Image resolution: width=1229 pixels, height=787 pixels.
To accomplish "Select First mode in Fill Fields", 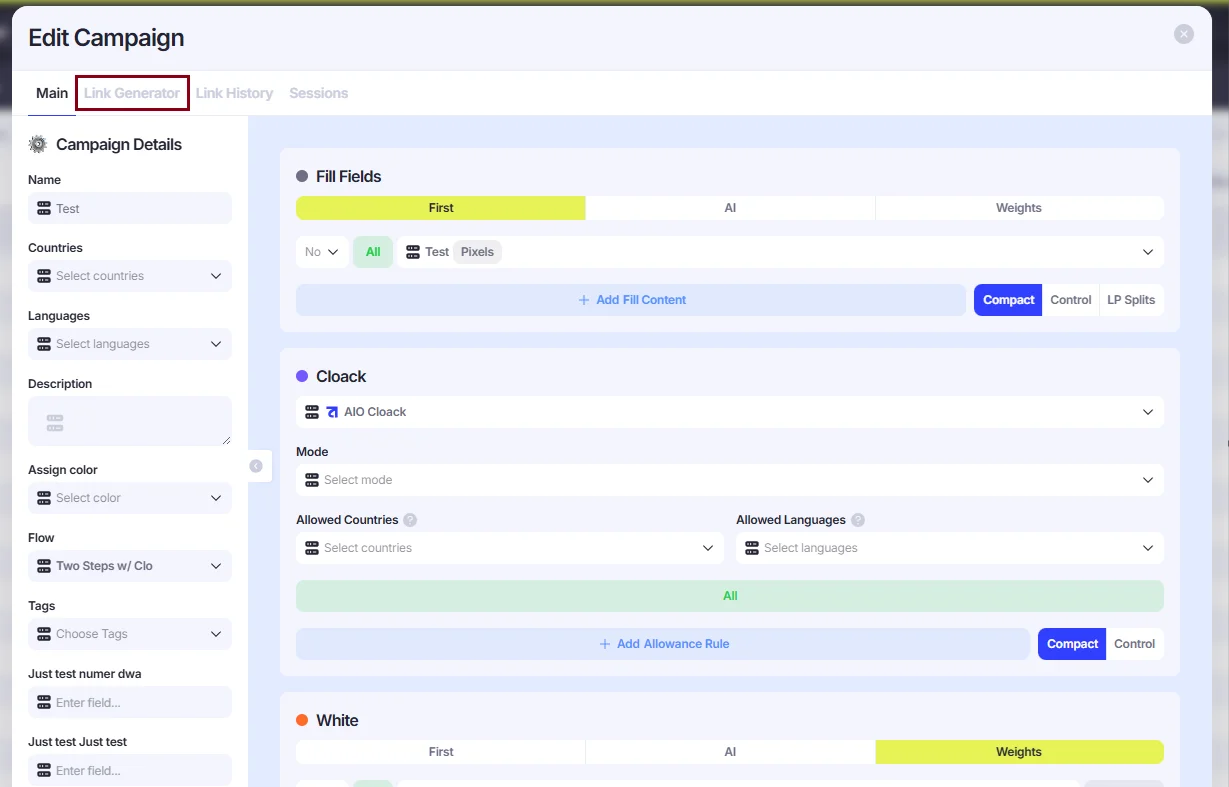I will click(x=441, y=208).
